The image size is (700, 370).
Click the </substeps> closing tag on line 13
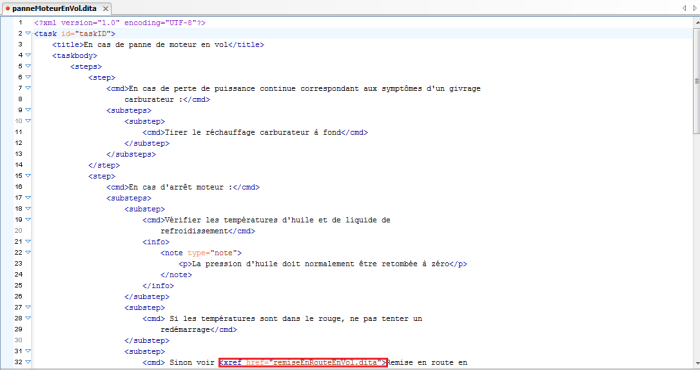click(x=131, y=154)
